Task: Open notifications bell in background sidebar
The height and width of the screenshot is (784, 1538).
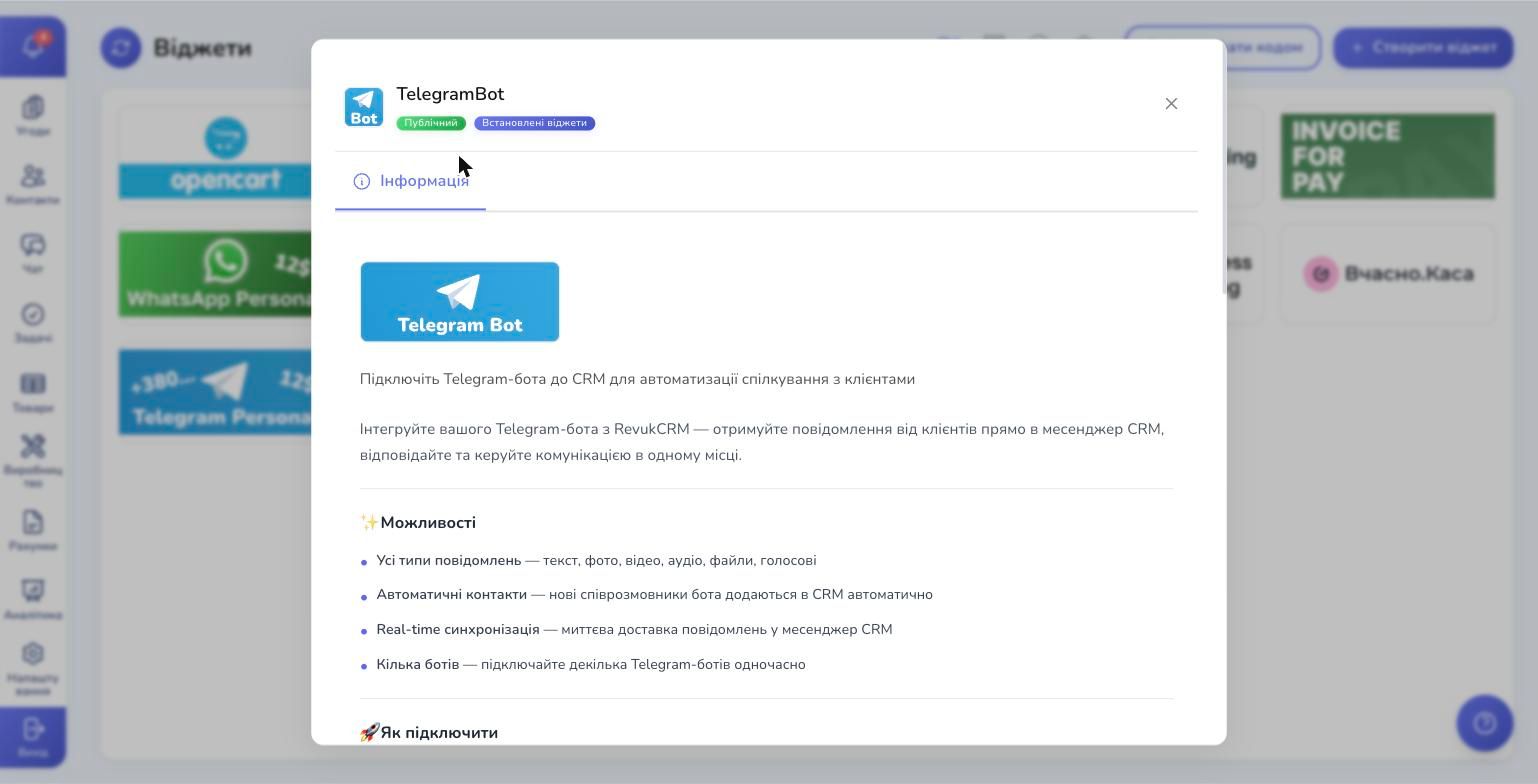Action: pyautogui.click(x=33, y=47)
